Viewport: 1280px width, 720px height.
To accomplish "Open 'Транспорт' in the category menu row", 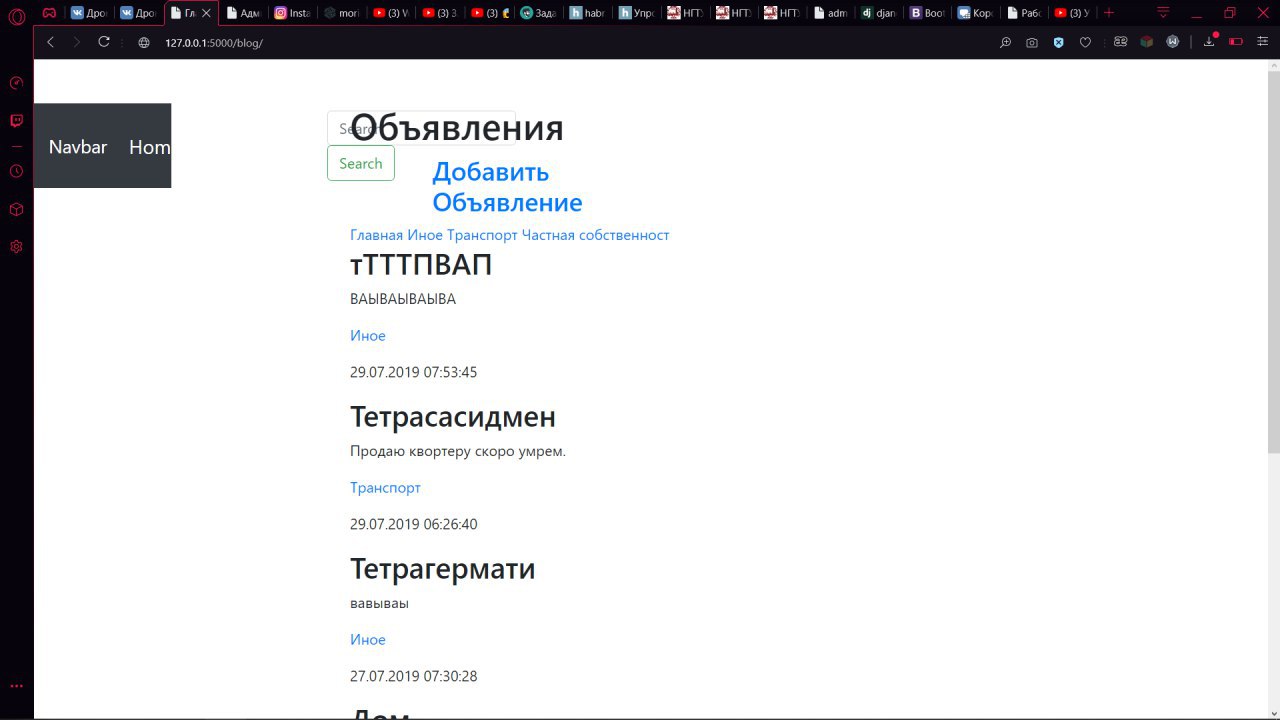I will coord(482,235).
